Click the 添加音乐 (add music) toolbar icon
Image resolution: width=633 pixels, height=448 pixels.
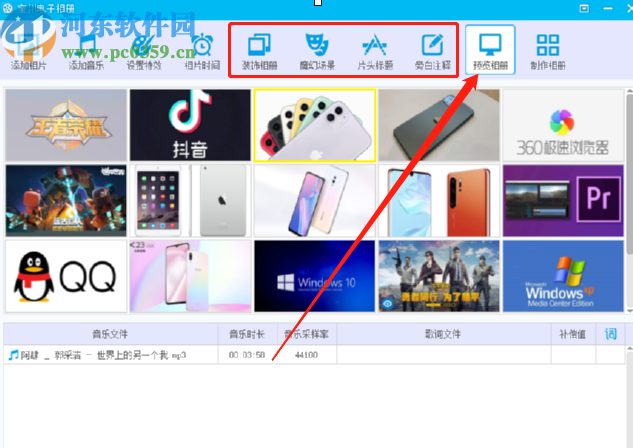tap(86, 45)
